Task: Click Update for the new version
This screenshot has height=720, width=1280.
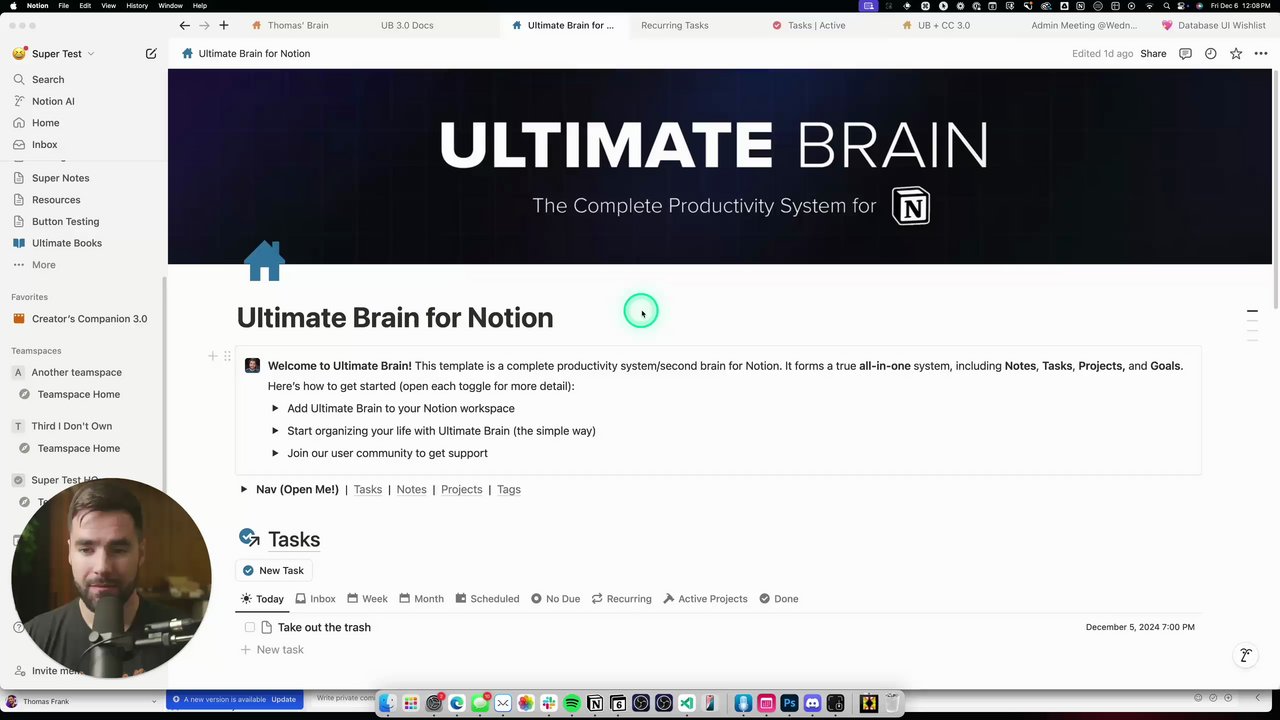Action: tap(283, 699)
